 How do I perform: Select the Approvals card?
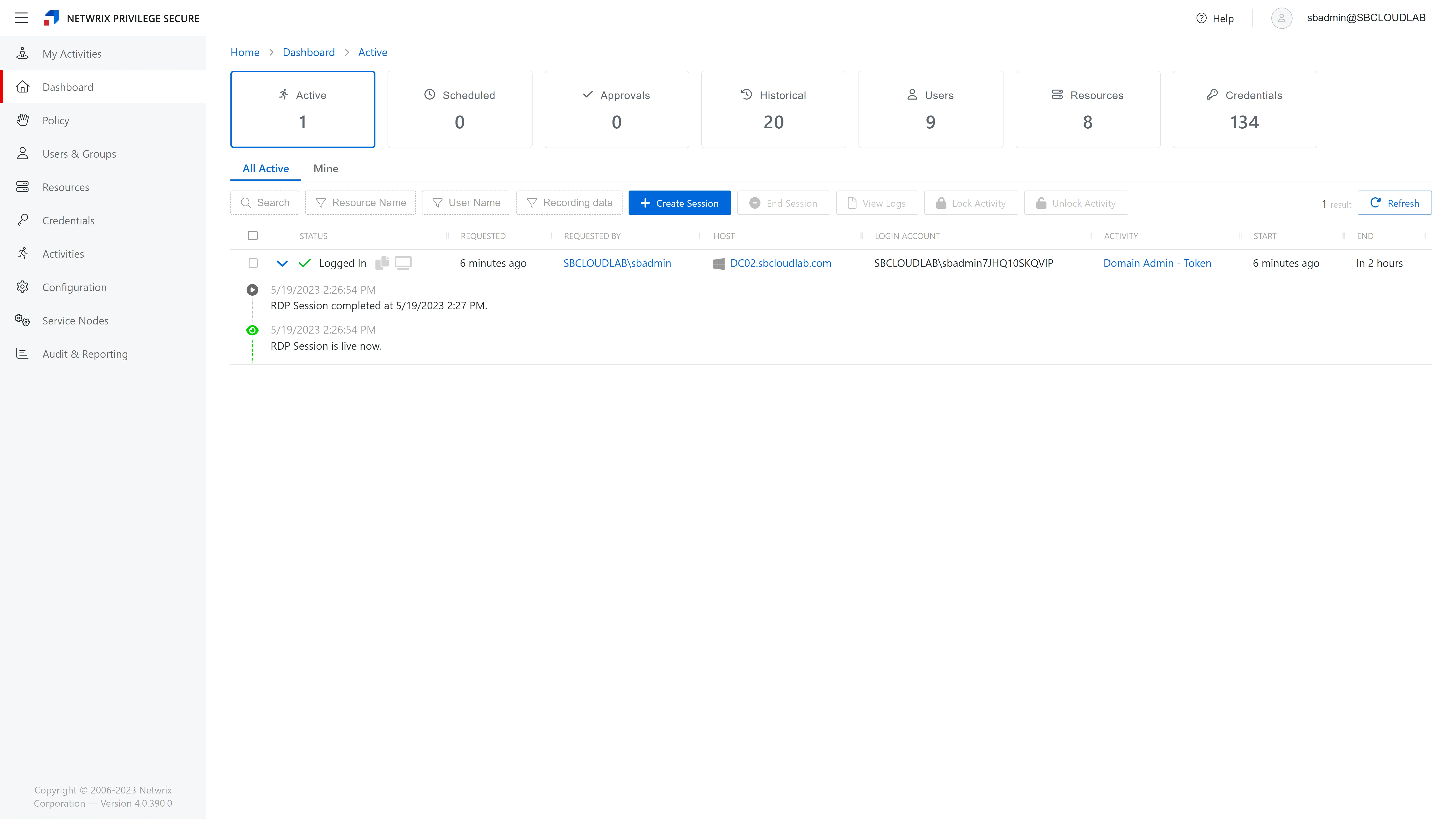point(617,109)
